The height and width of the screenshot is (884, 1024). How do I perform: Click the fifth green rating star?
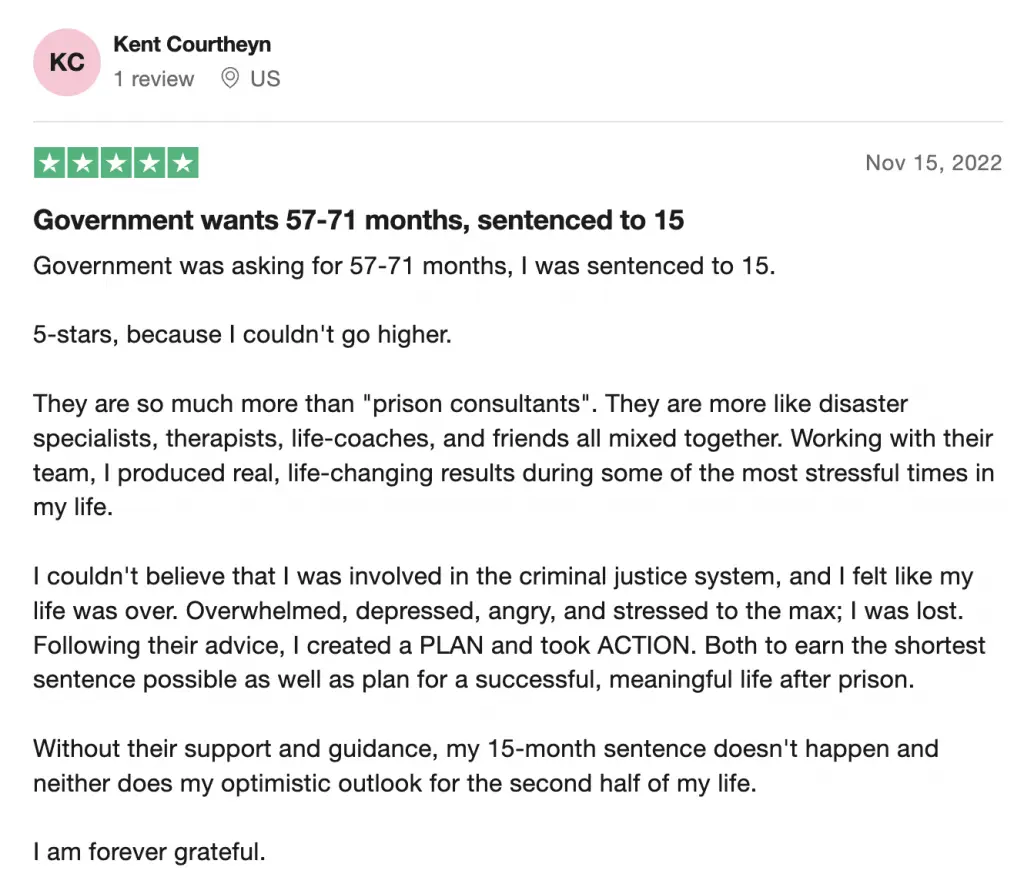tap(182, 163)
